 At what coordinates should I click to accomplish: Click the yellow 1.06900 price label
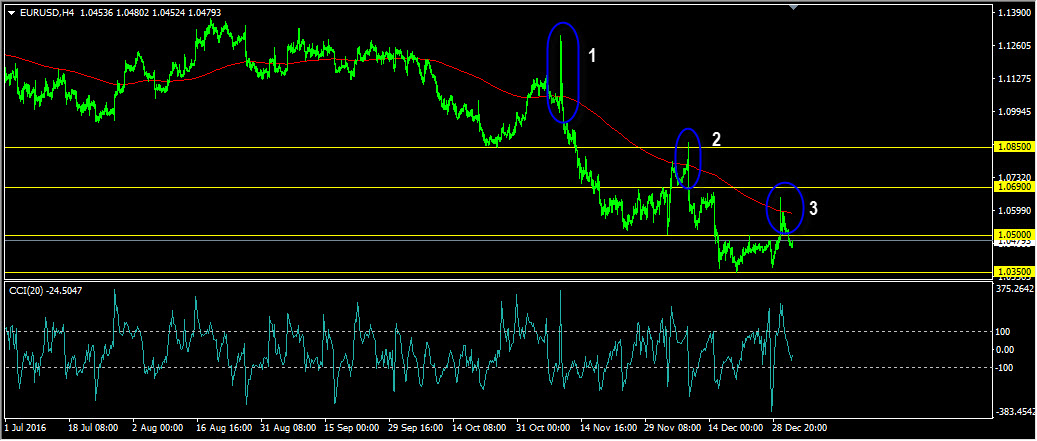pyautogui.click(x=1013, y=187)
